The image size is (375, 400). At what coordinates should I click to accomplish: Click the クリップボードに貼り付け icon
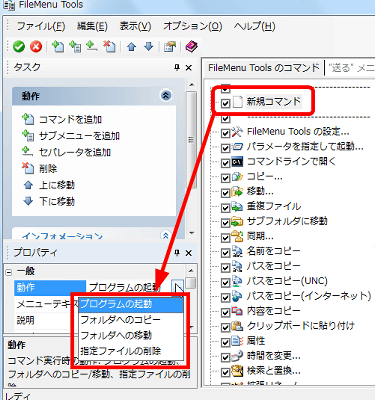237,326
